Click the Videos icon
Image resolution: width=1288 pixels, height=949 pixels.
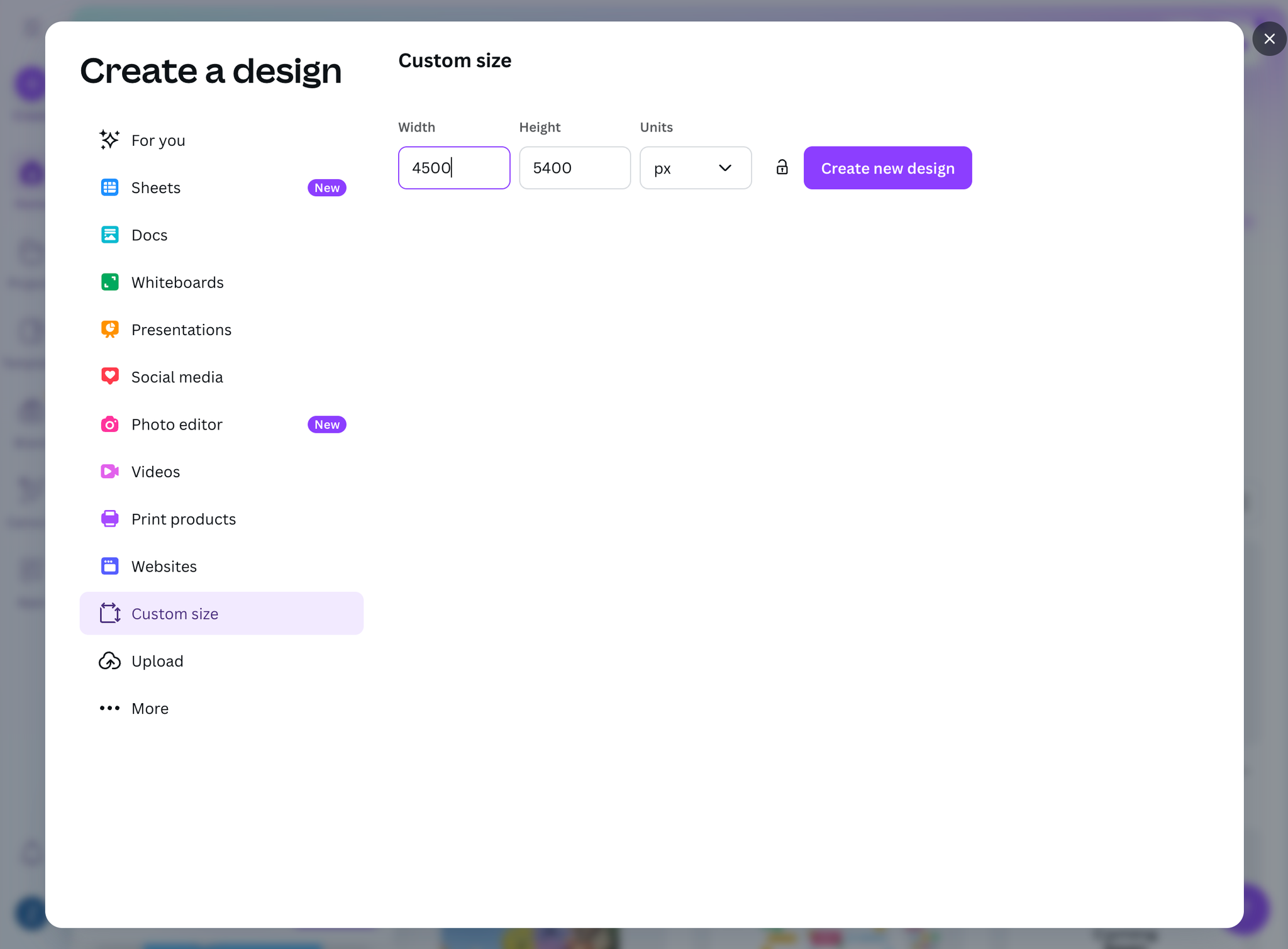pyautogui.click(x=109, y=471)
